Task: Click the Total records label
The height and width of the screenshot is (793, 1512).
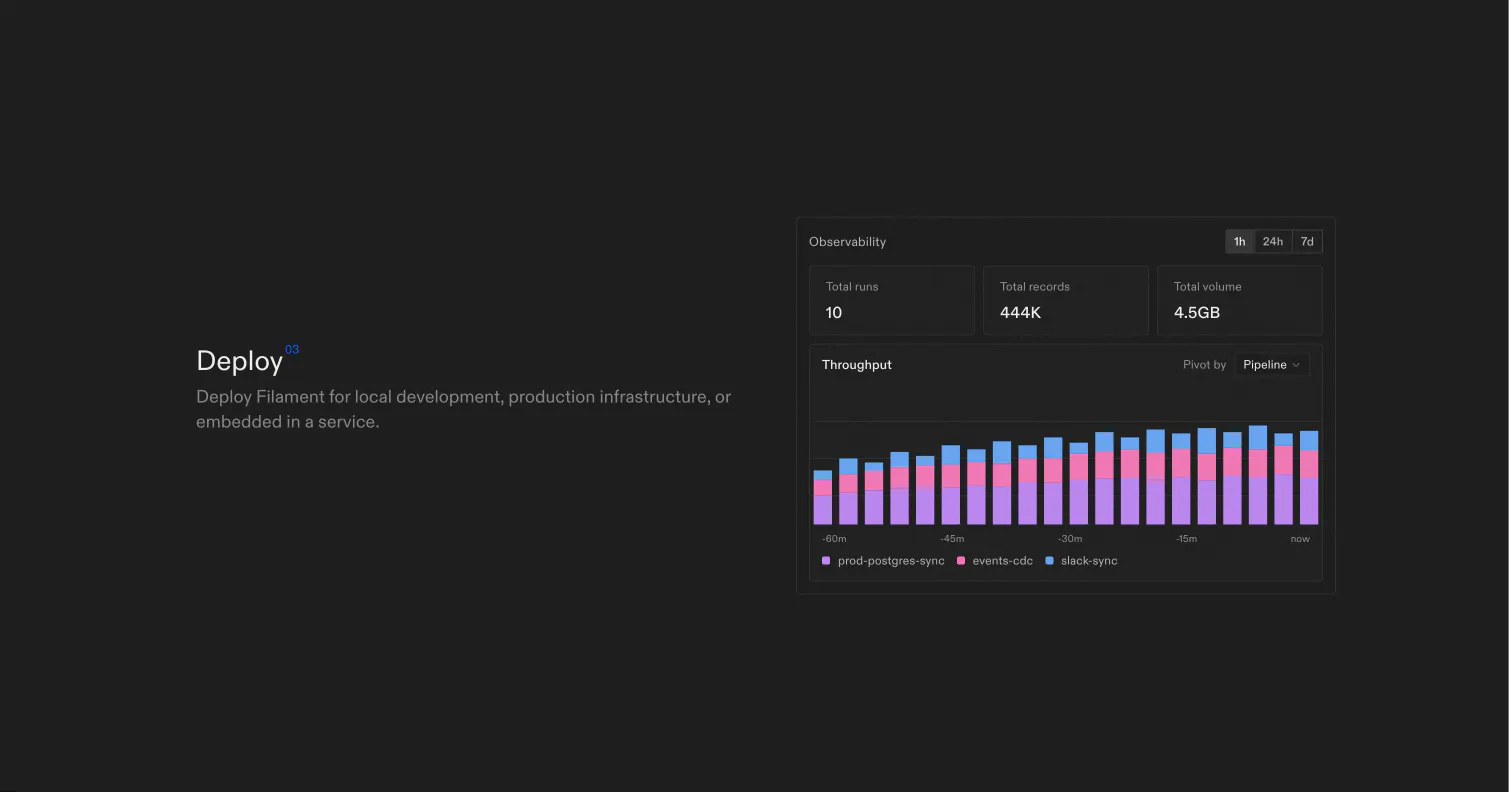Action: click(x=1035, y=287)
